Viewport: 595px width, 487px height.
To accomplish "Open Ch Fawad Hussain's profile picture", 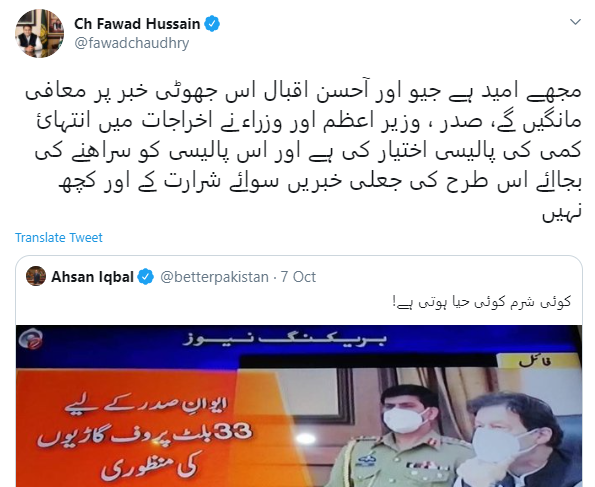I will pyautogui.click(x=39, y=33).
